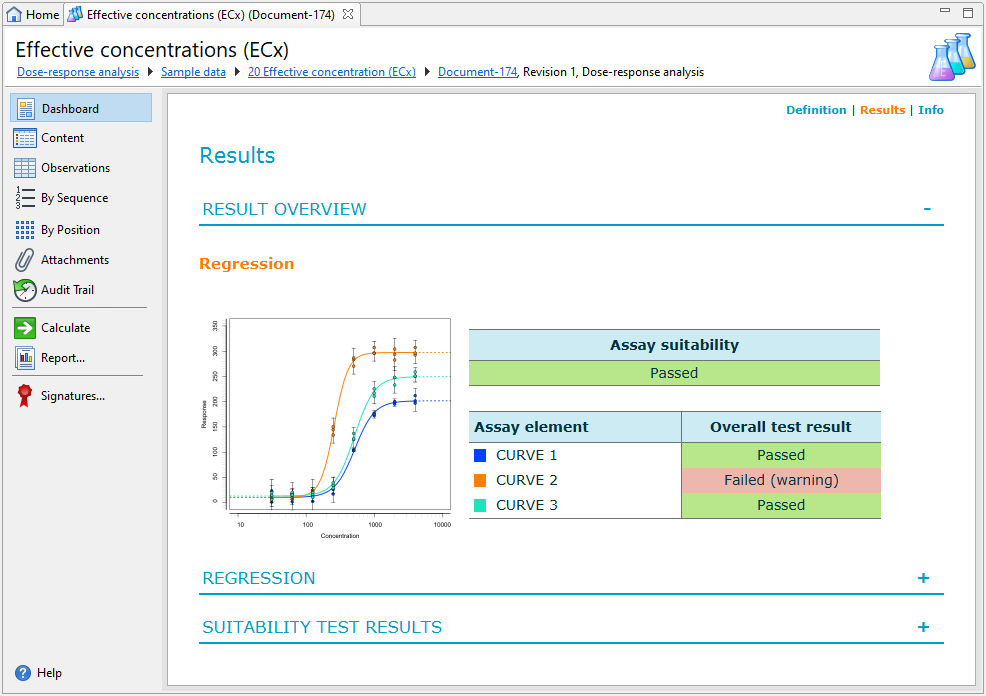Switch to the Home tab

pos(33,15)
